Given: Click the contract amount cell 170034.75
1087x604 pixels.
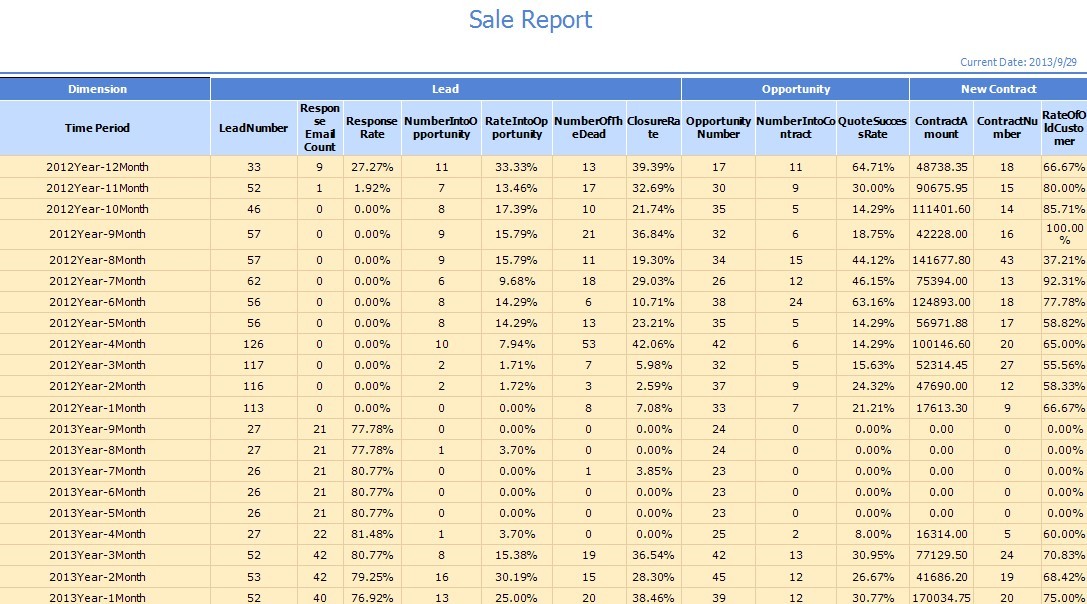Looking at the screenshot, I should [x=941, y=598].
